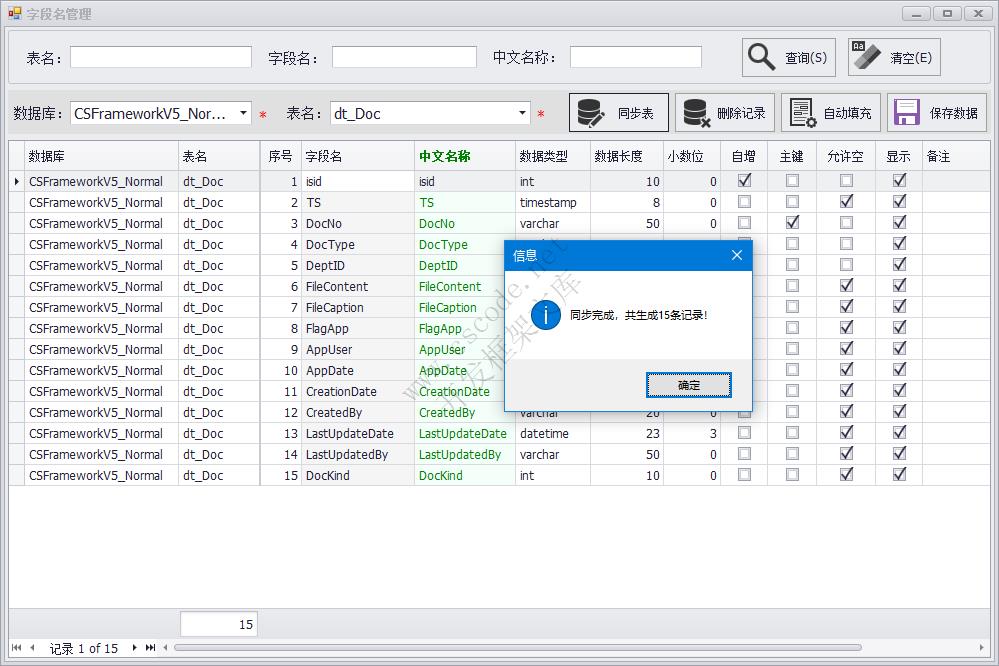Click the 删除记录 delete record button
The image size is (999, 666).
pyautogui.click(x=725, y=113)
